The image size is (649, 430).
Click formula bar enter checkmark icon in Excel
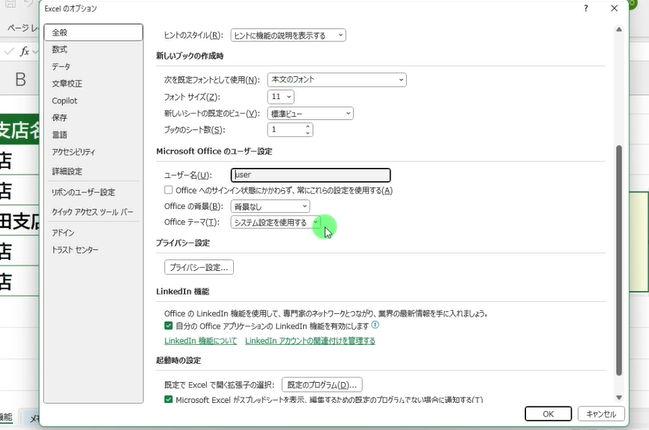pos(9,51)
